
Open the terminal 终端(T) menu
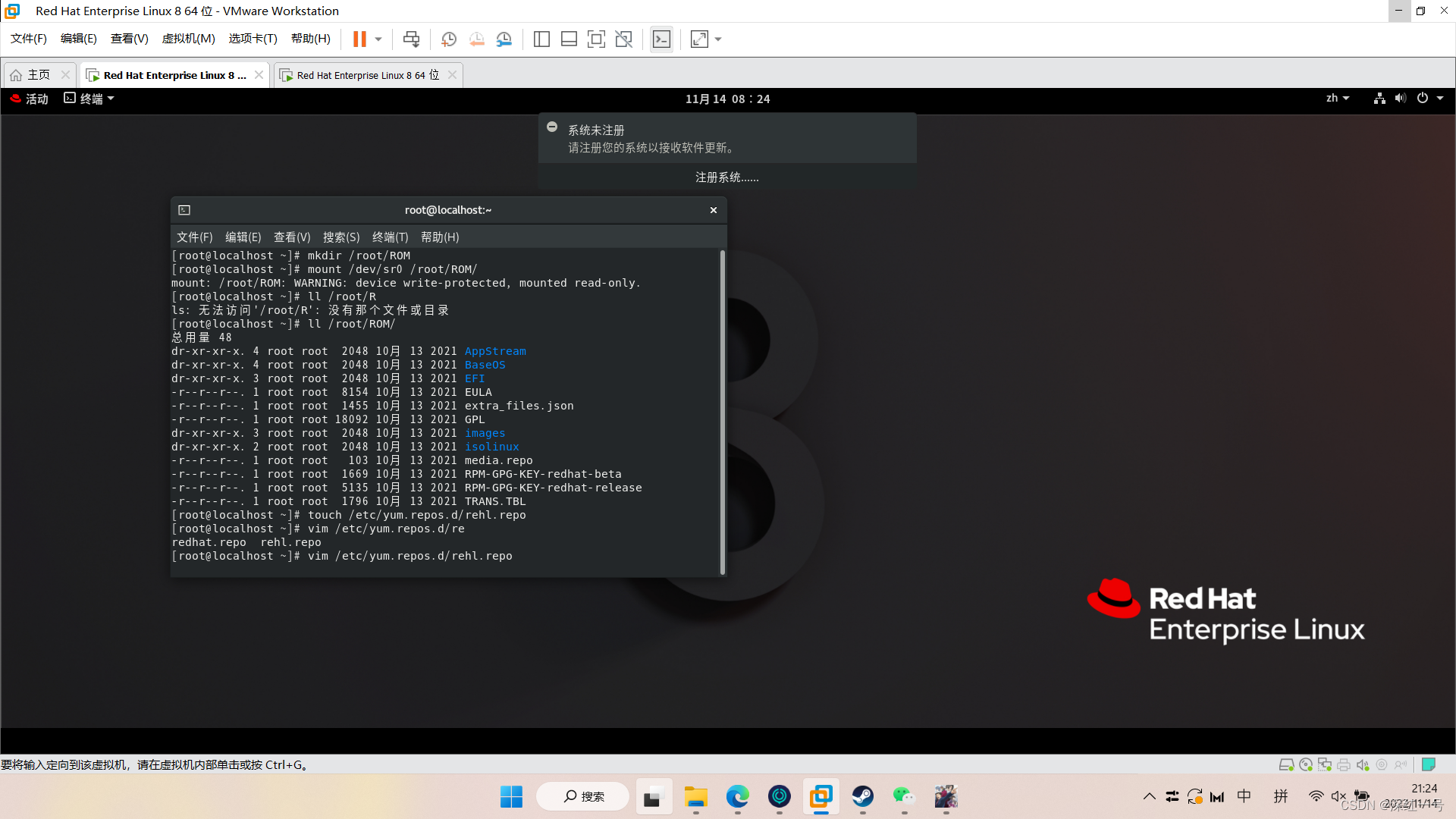point(390,237)
